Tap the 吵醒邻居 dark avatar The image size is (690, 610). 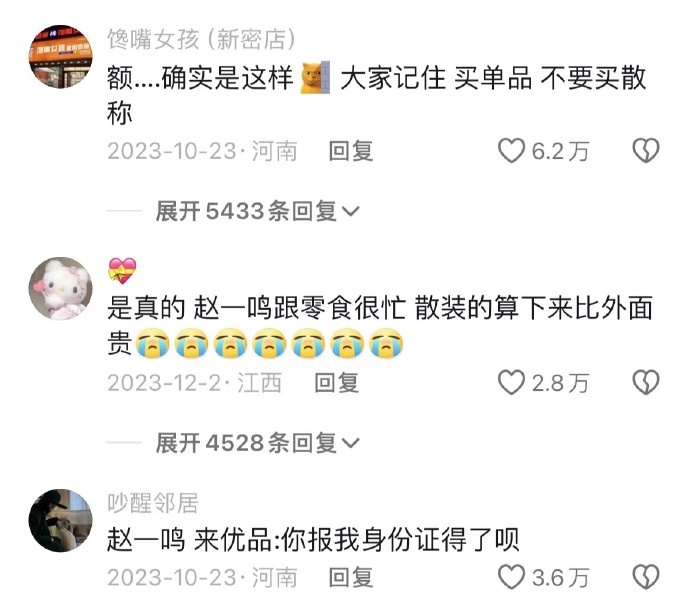click(61, 520)
